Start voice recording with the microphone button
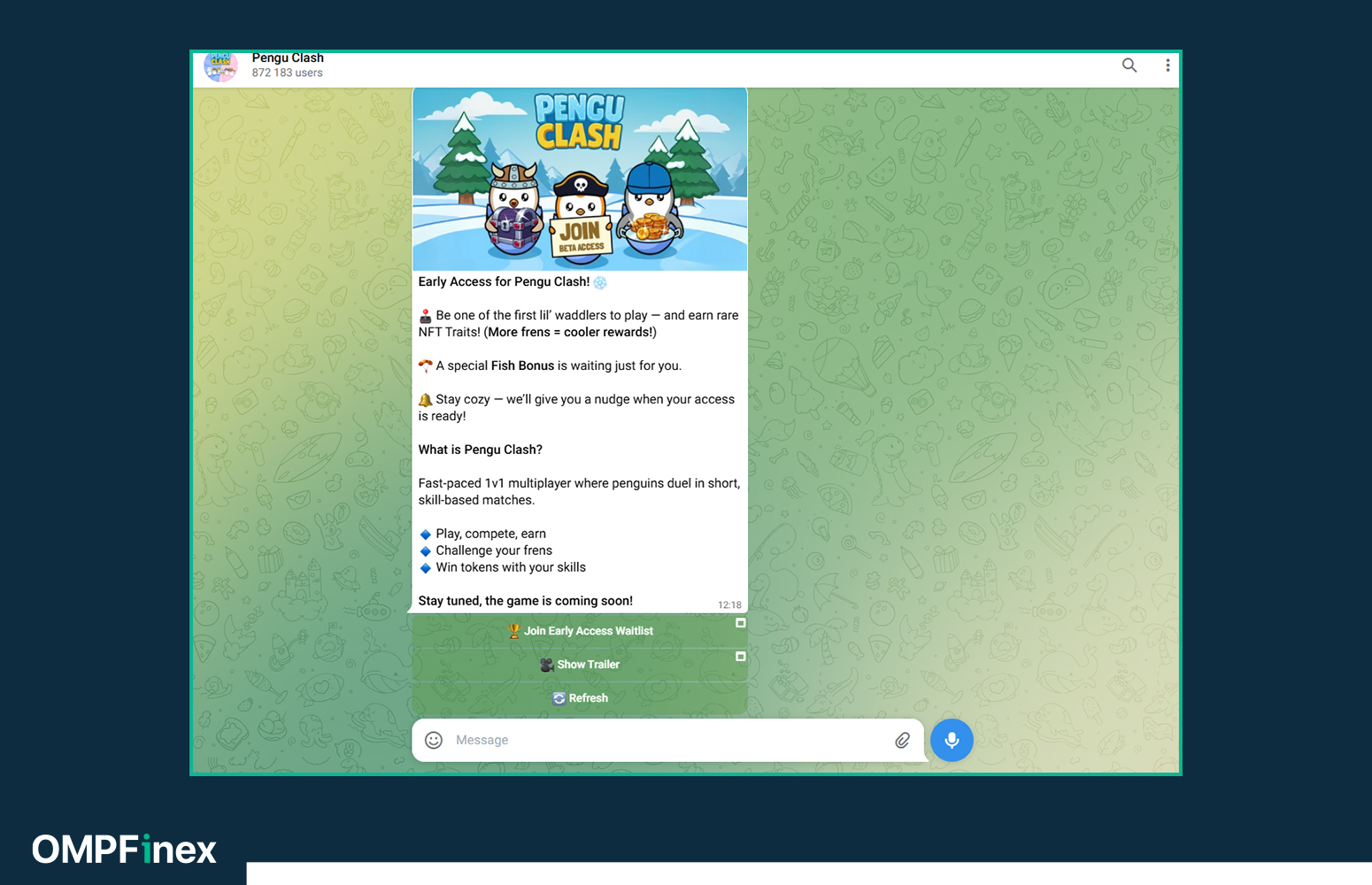This screenshot has width=1372, height=885. [952, 740]
